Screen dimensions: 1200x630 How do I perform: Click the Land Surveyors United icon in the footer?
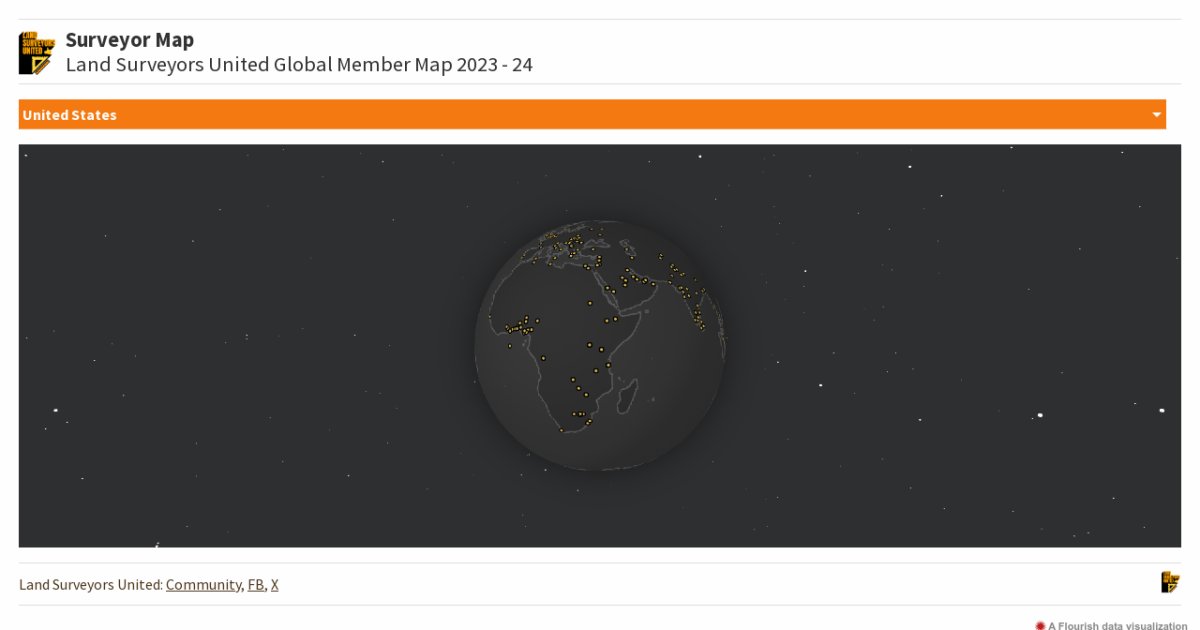click(1172, 581)
